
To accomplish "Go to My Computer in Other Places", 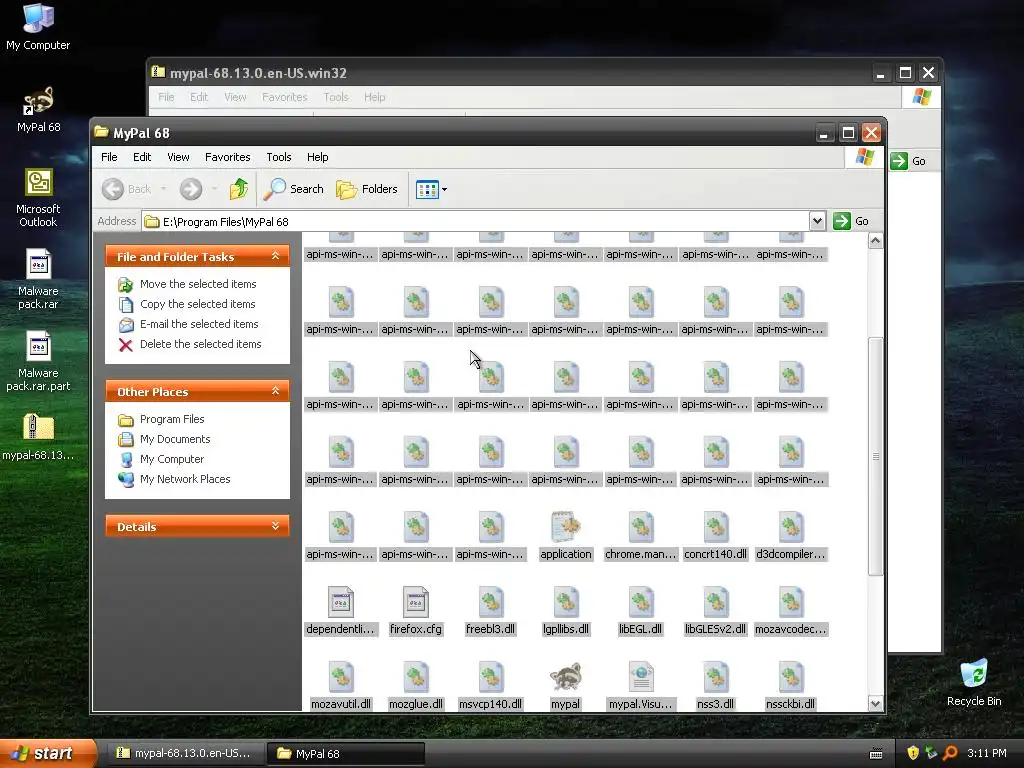I will pos(172,459).
